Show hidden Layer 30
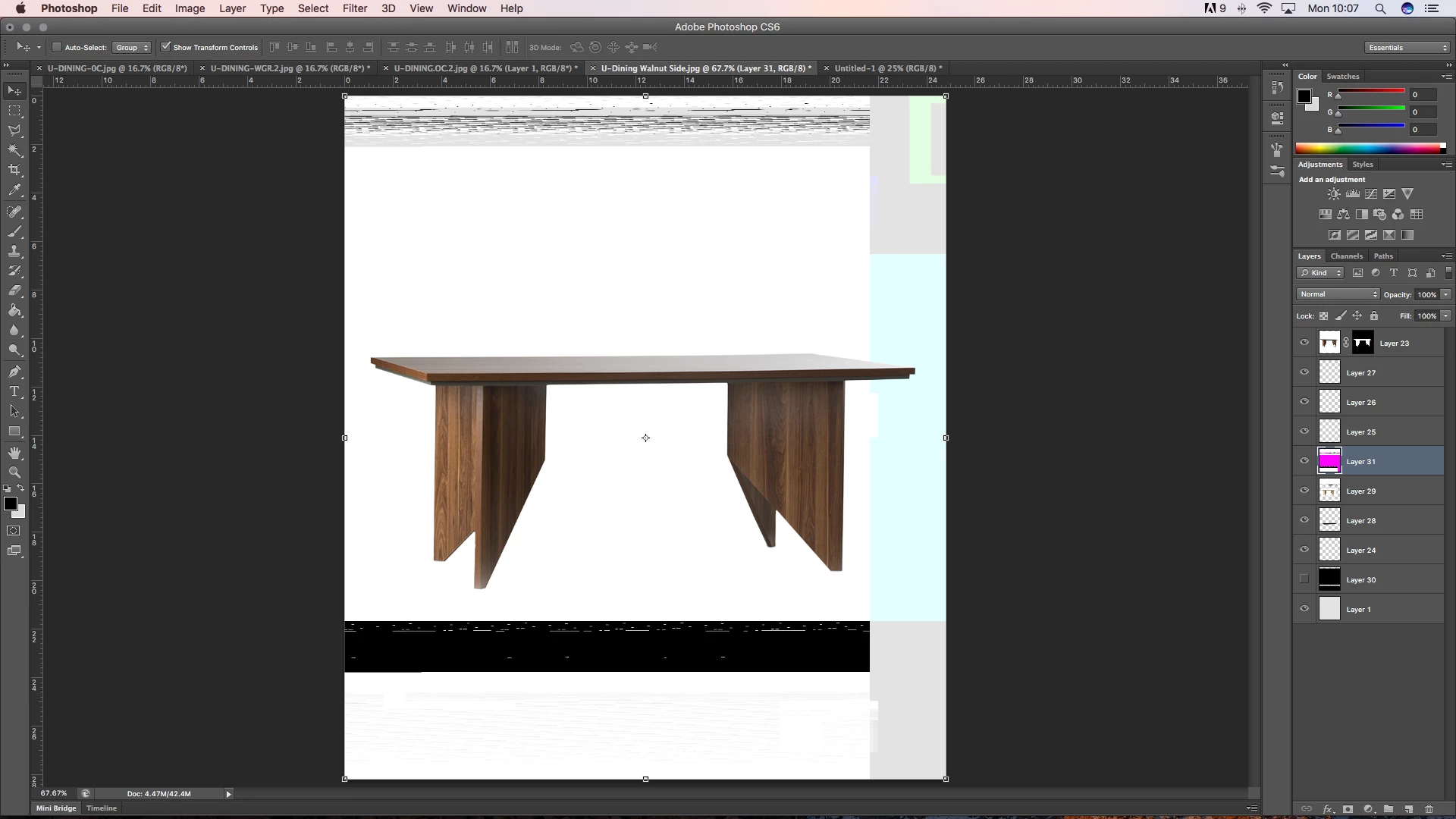The height and width of the screenshot is (819, 1456). pyautogui.click(x=1304, y=579)
